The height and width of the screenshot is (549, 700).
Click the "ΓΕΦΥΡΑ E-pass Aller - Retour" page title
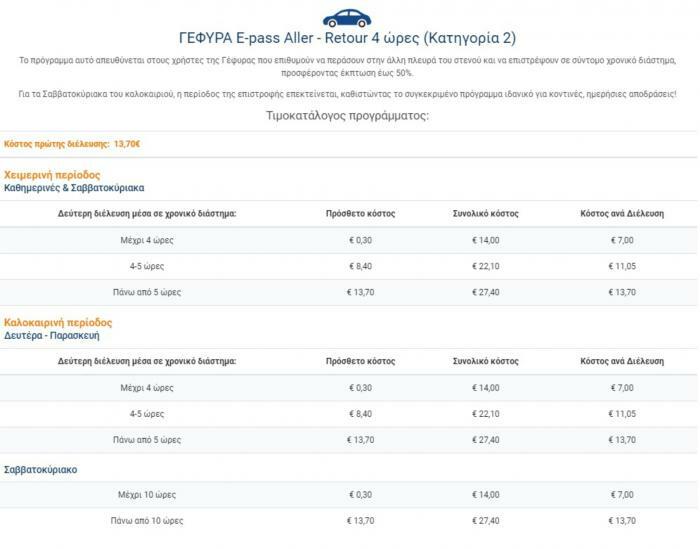point(348,39)
